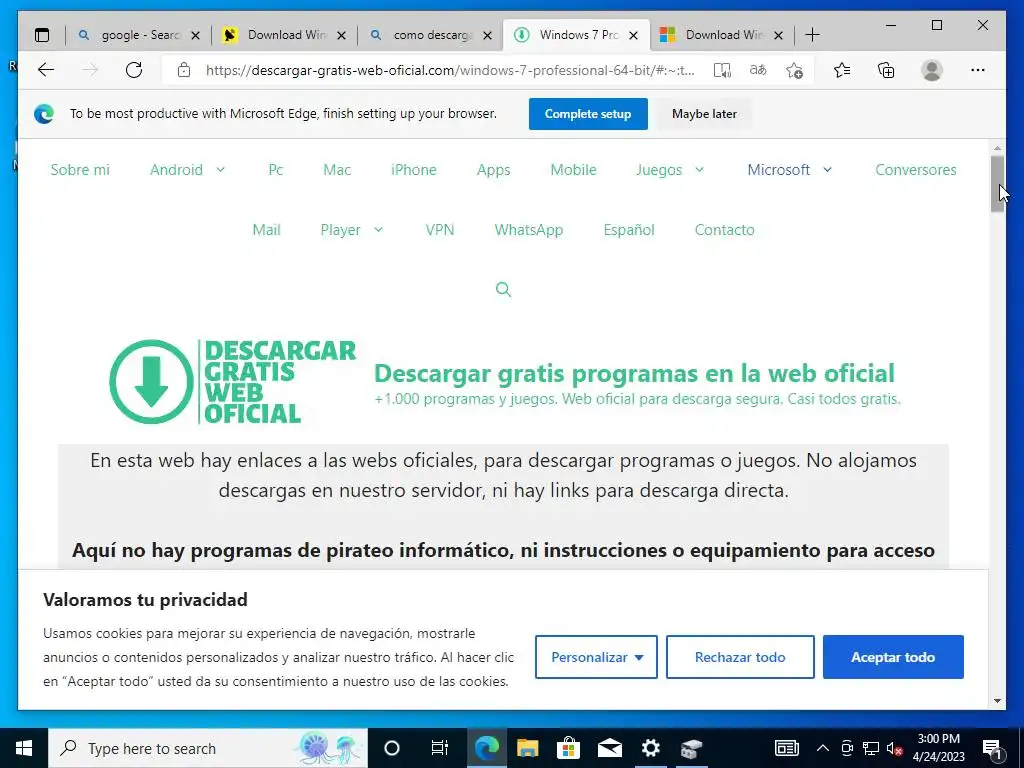Go back to the previous page
Image resolution: width=1024 pixels, height=768 pixels.
pos(46,70)
